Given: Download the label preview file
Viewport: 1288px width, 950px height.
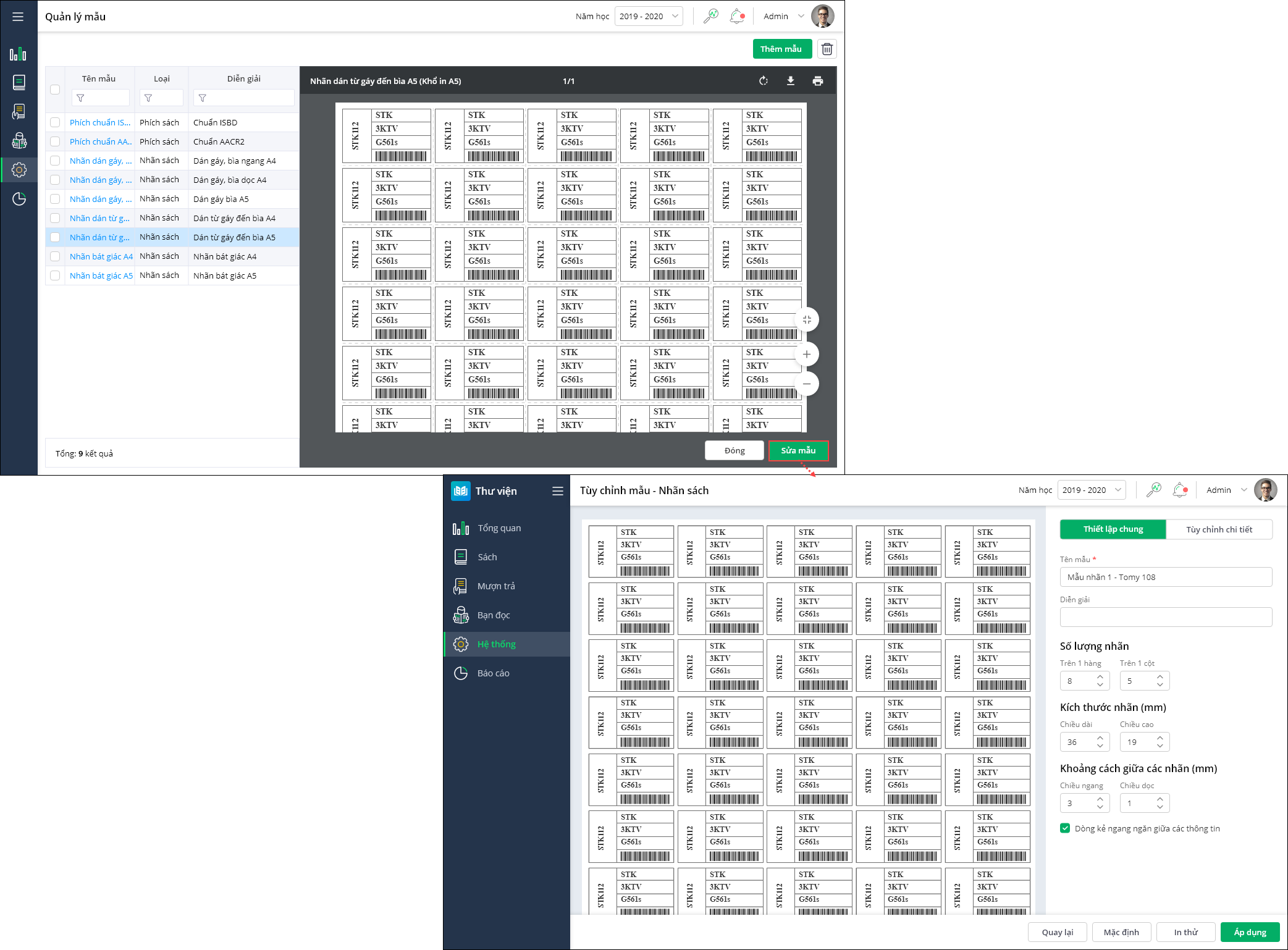Looking at the screenshot, I should point(790,81).
